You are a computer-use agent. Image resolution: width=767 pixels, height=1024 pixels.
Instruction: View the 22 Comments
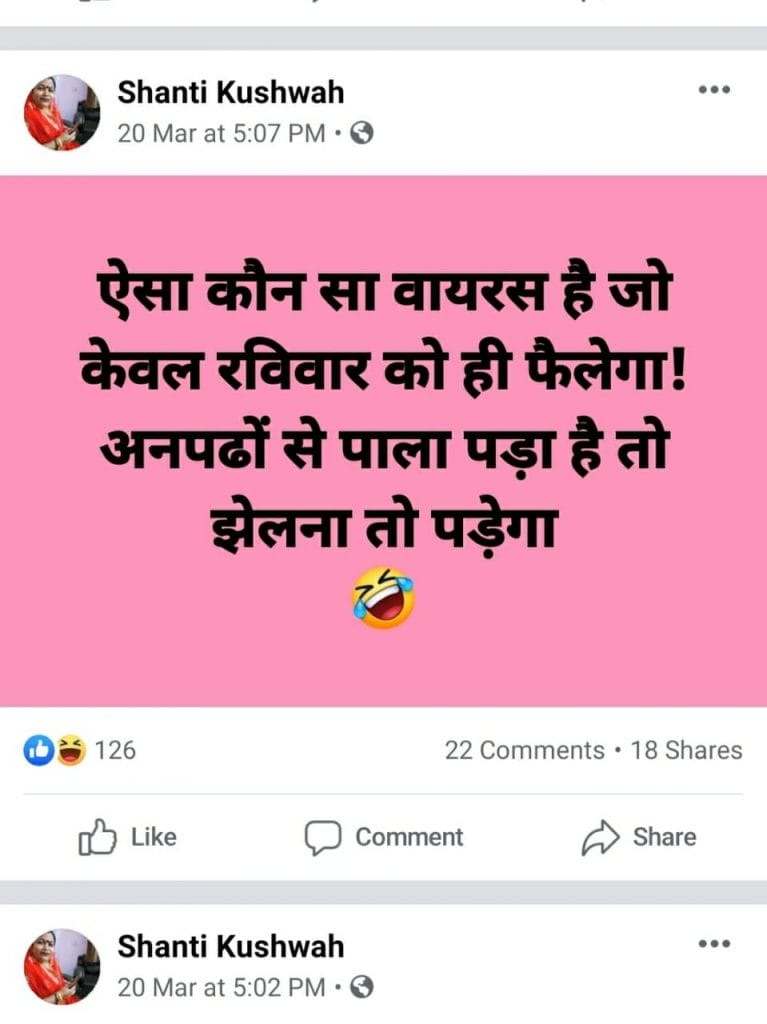tap(525, 750)
